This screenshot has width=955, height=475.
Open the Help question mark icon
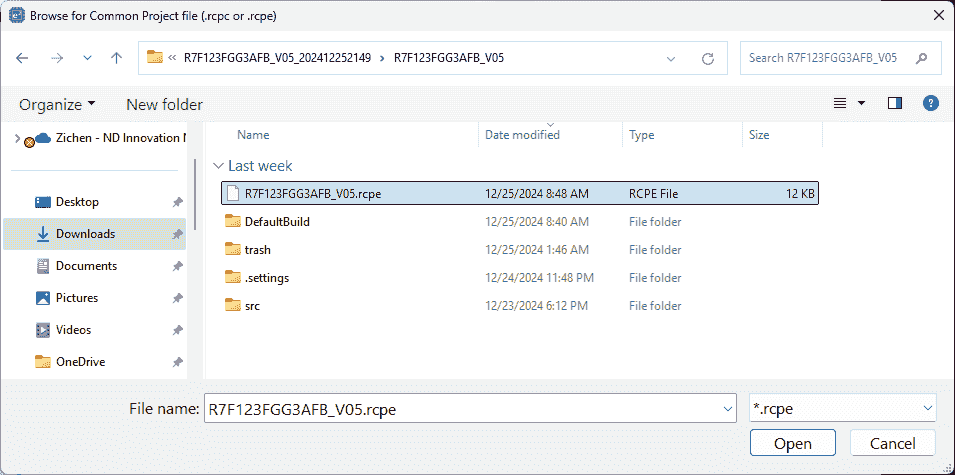[x=930, y=103]
